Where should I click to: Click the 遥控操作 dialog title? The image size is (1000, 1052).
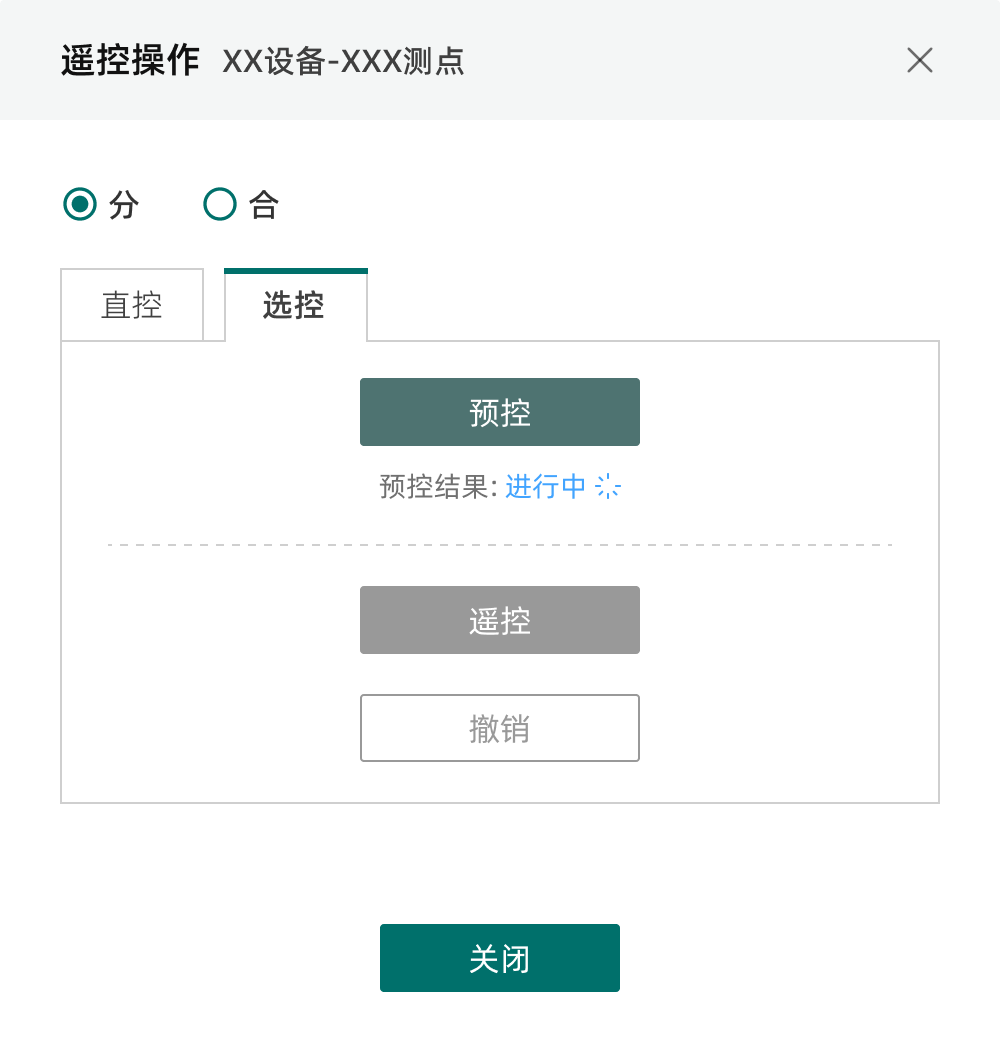(x=130, y=60)
